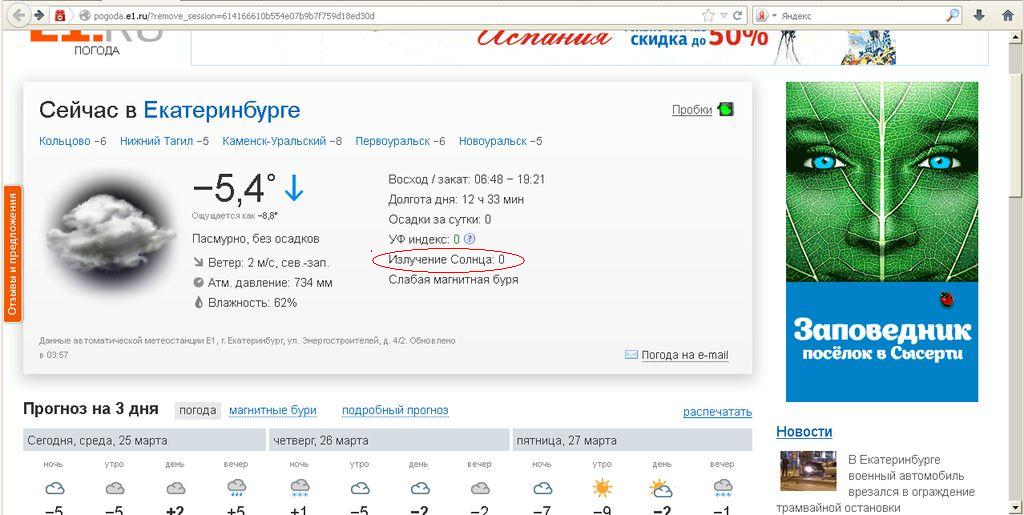Screen dimensions: 1024x515
Task: Click the Погода на e-mail link
Action: (684, 355)
